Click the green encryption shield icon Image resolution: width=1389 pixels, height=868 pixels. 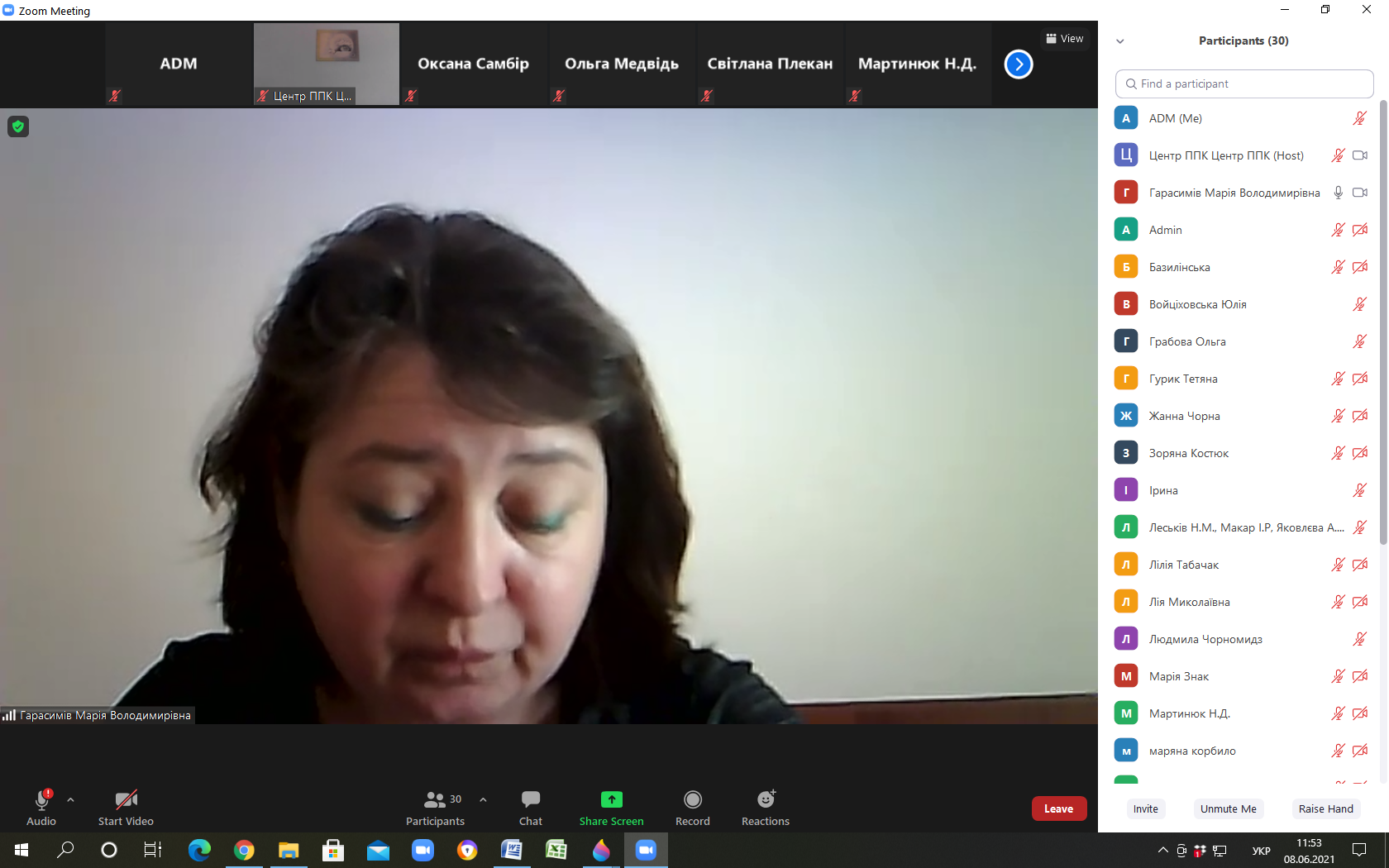point(18,126)
